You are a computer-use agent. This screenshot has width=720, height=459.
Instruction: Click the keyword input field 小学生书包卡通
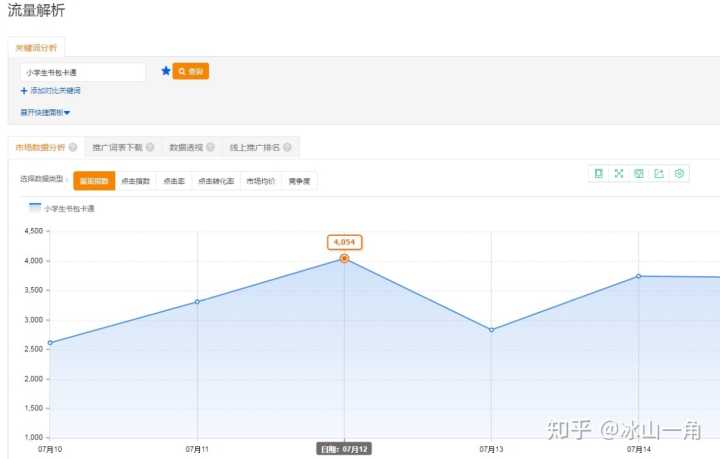(83, 72)
